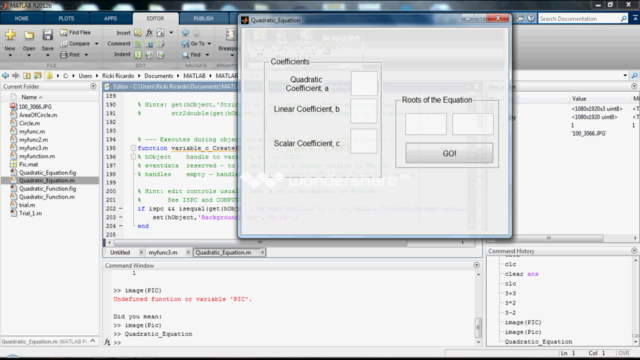The image size is (640, 360).
Task: Select the EDITOR ribbon tab
Action: pos(155,18)
